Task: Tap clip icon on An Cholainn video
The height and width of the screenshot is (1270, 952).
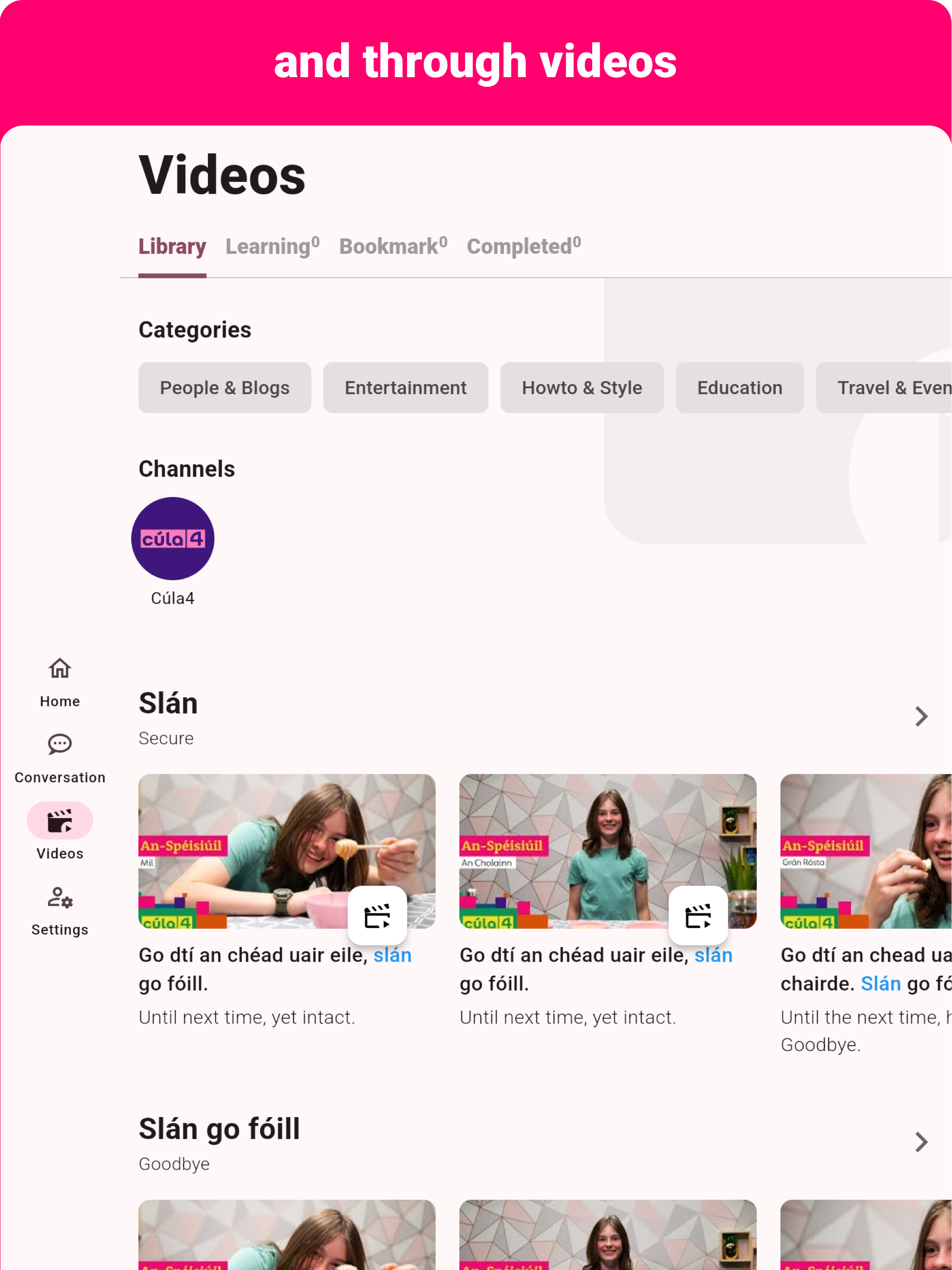Action: point(698,915)
